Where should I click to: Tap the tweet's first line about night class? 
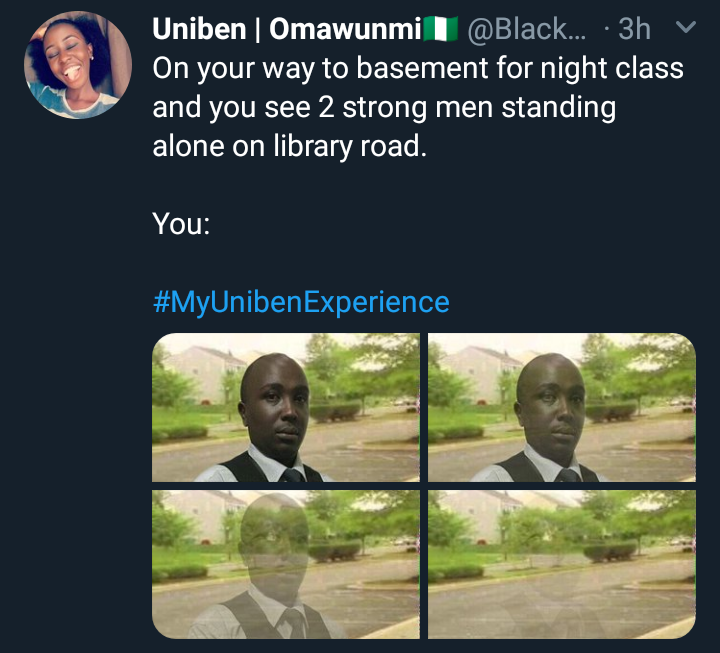point(418,69)
